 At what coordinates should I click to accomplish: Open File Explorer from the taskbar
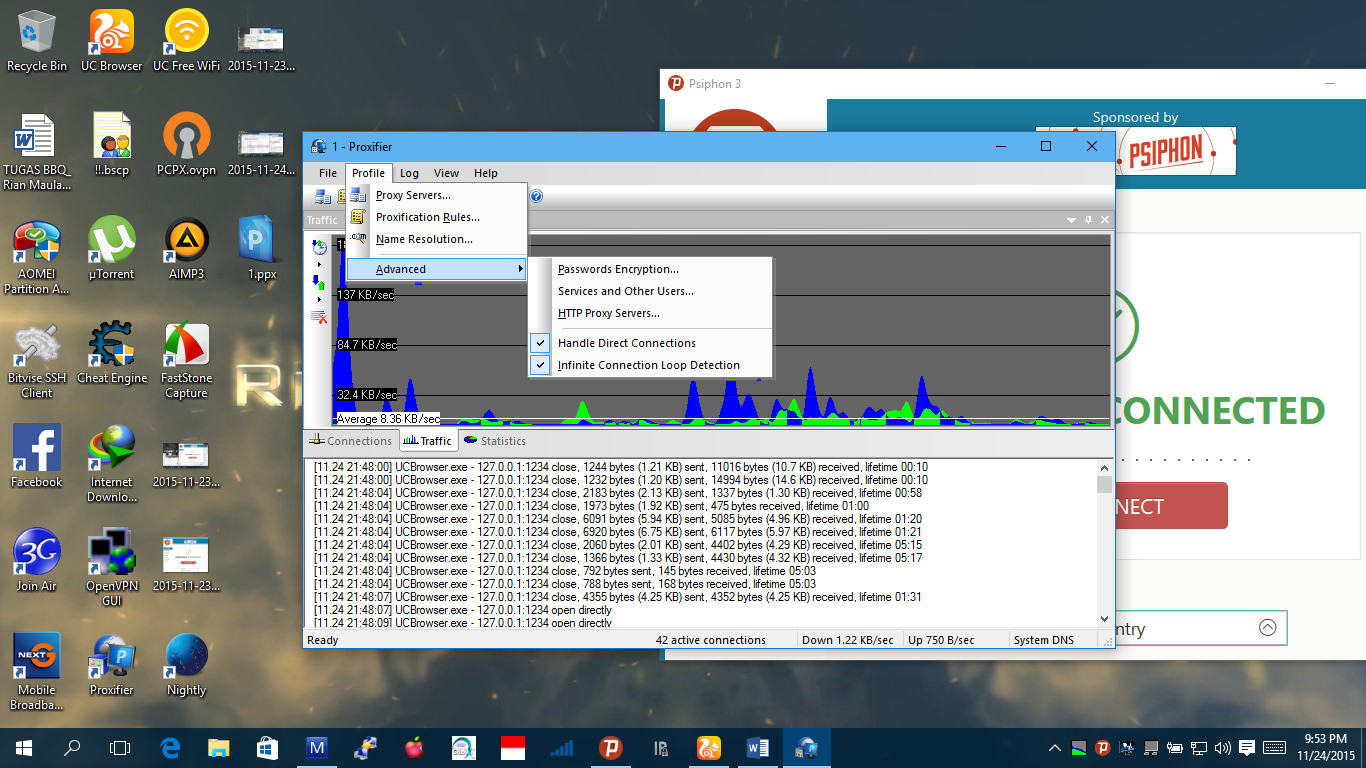219,748
